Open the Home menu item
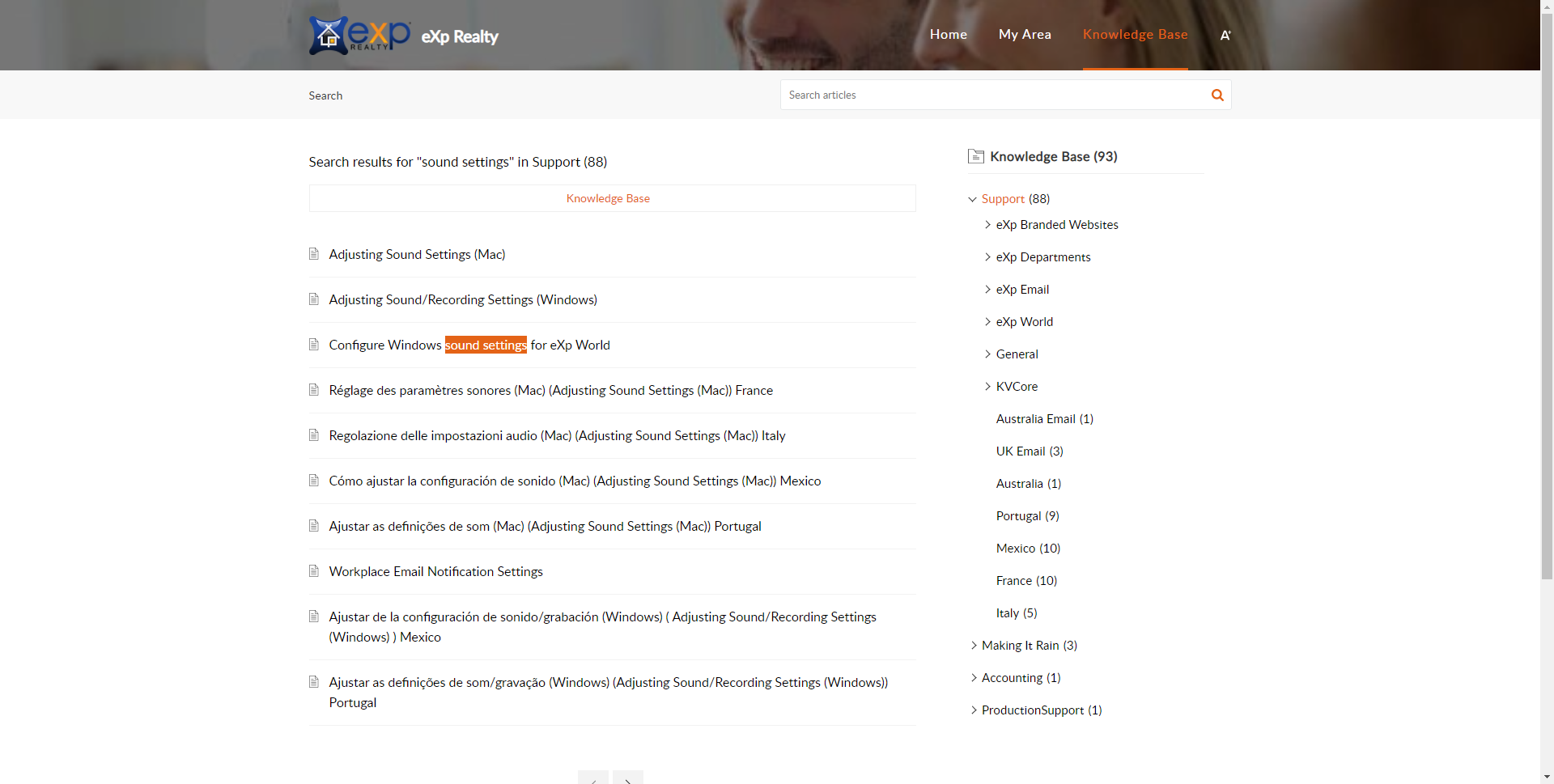 point(949,34)
